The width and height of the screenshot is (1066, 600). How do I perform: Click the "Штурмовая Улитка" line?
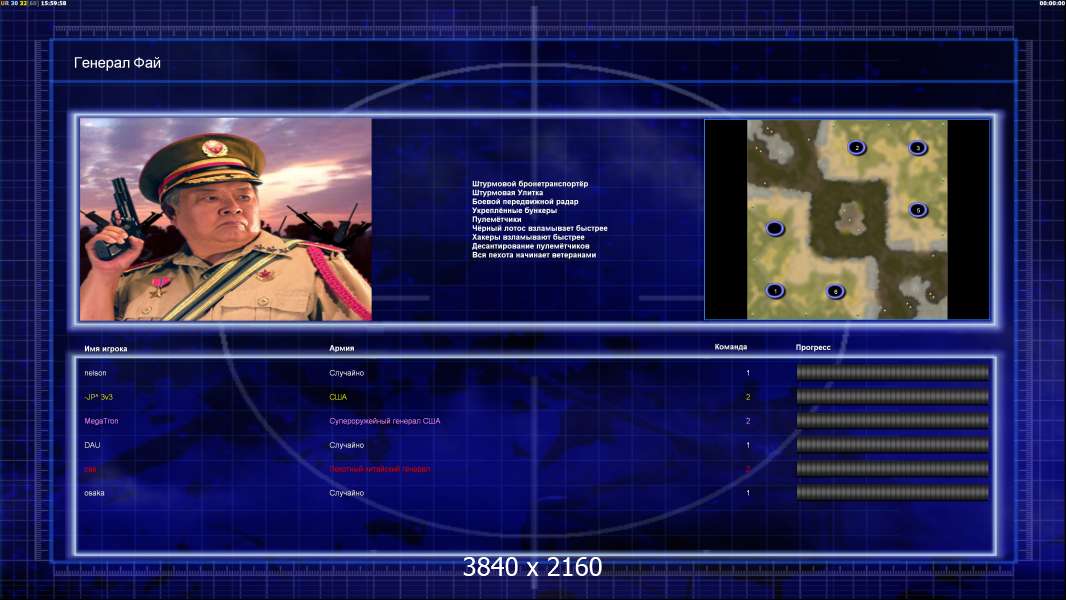[507, 192]
